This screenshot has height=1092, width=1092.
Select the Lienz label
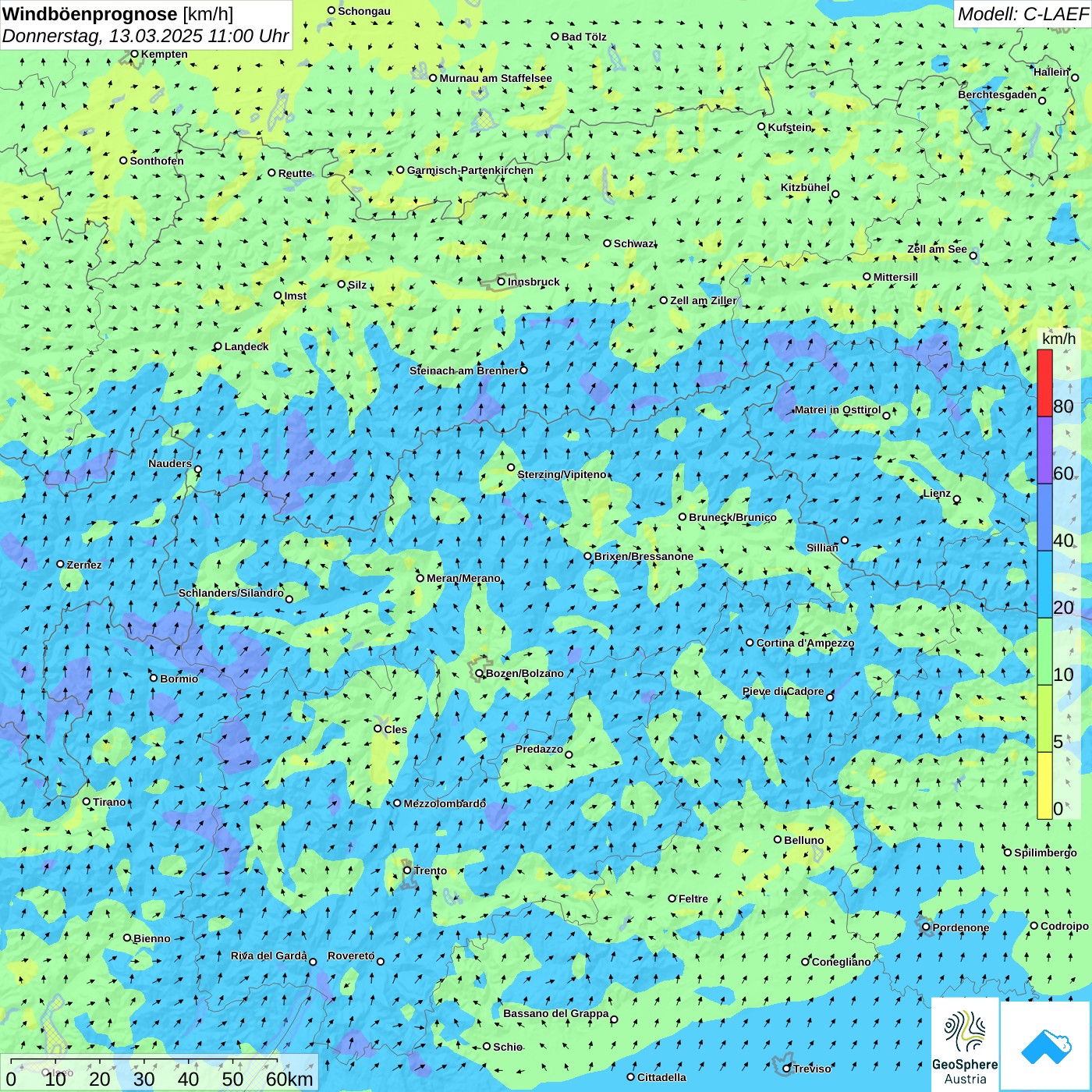coord(937,493)
